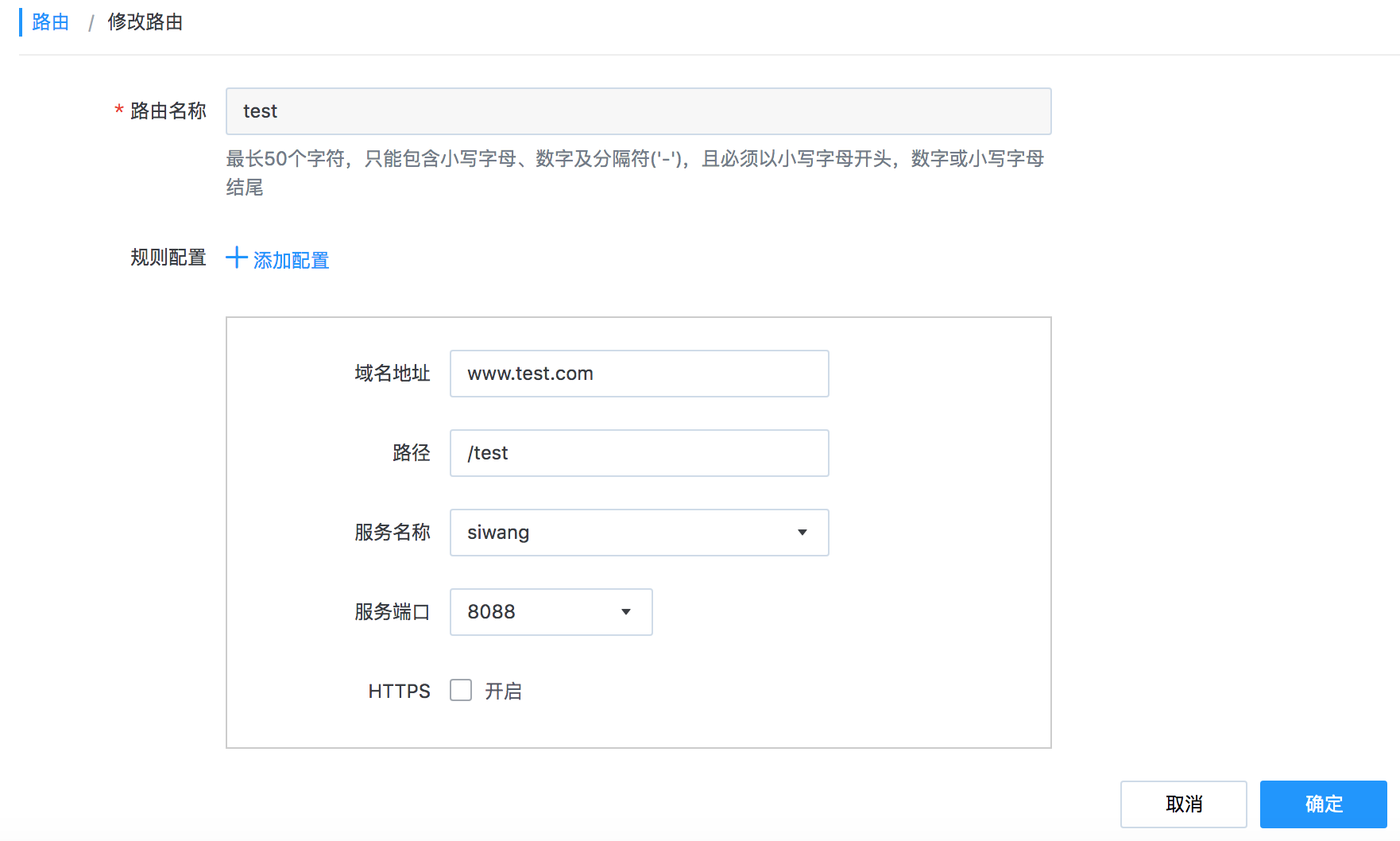Select the 路径 field containing /test
Image resolution: width=1400 pixels, height=841 pixels.
pyautogui.click(x=639, y=453)
